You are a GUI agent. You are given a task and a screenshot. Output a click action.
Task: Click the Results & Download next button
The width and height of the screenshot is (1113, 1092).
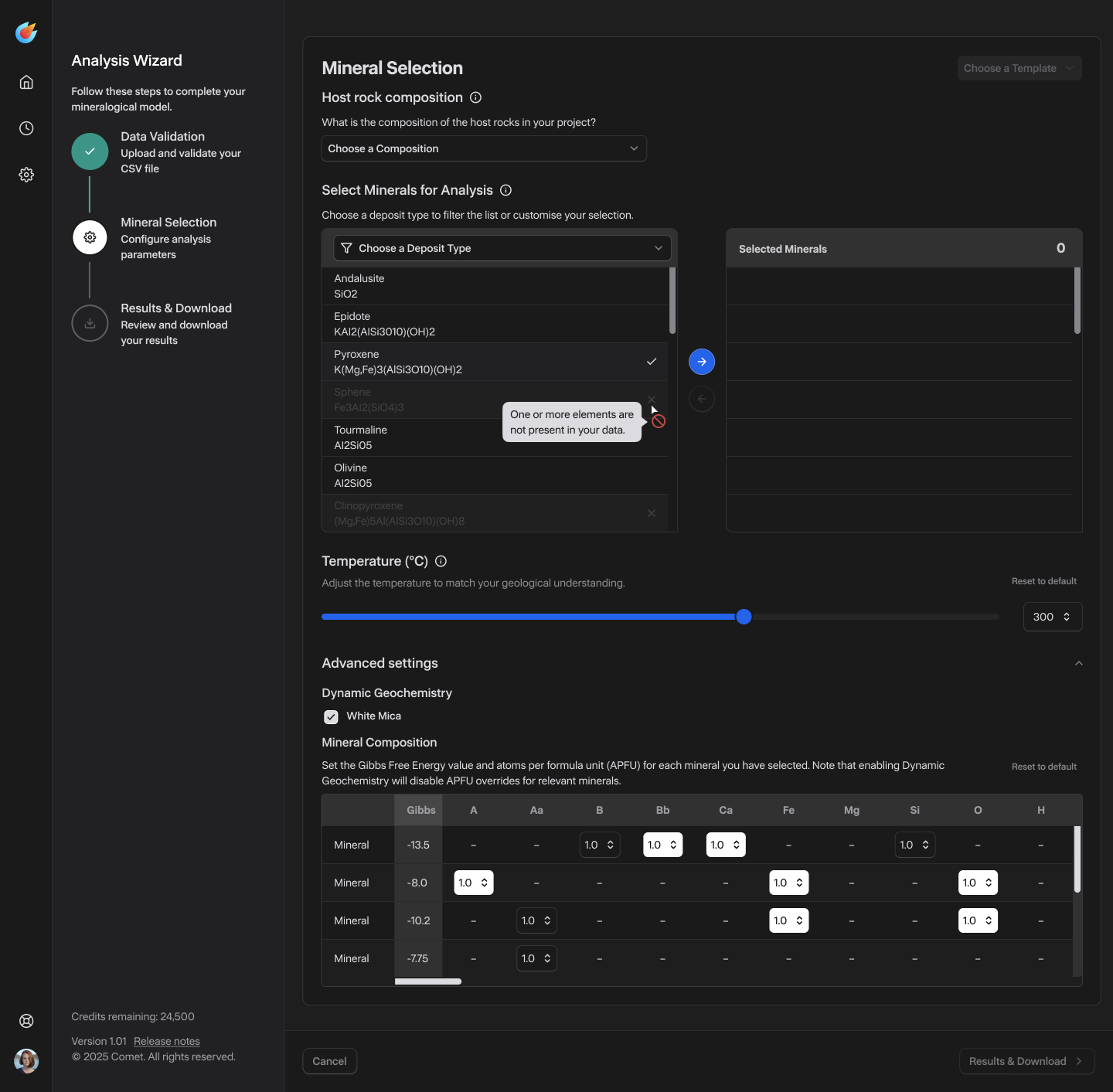coord(1026,1061)
